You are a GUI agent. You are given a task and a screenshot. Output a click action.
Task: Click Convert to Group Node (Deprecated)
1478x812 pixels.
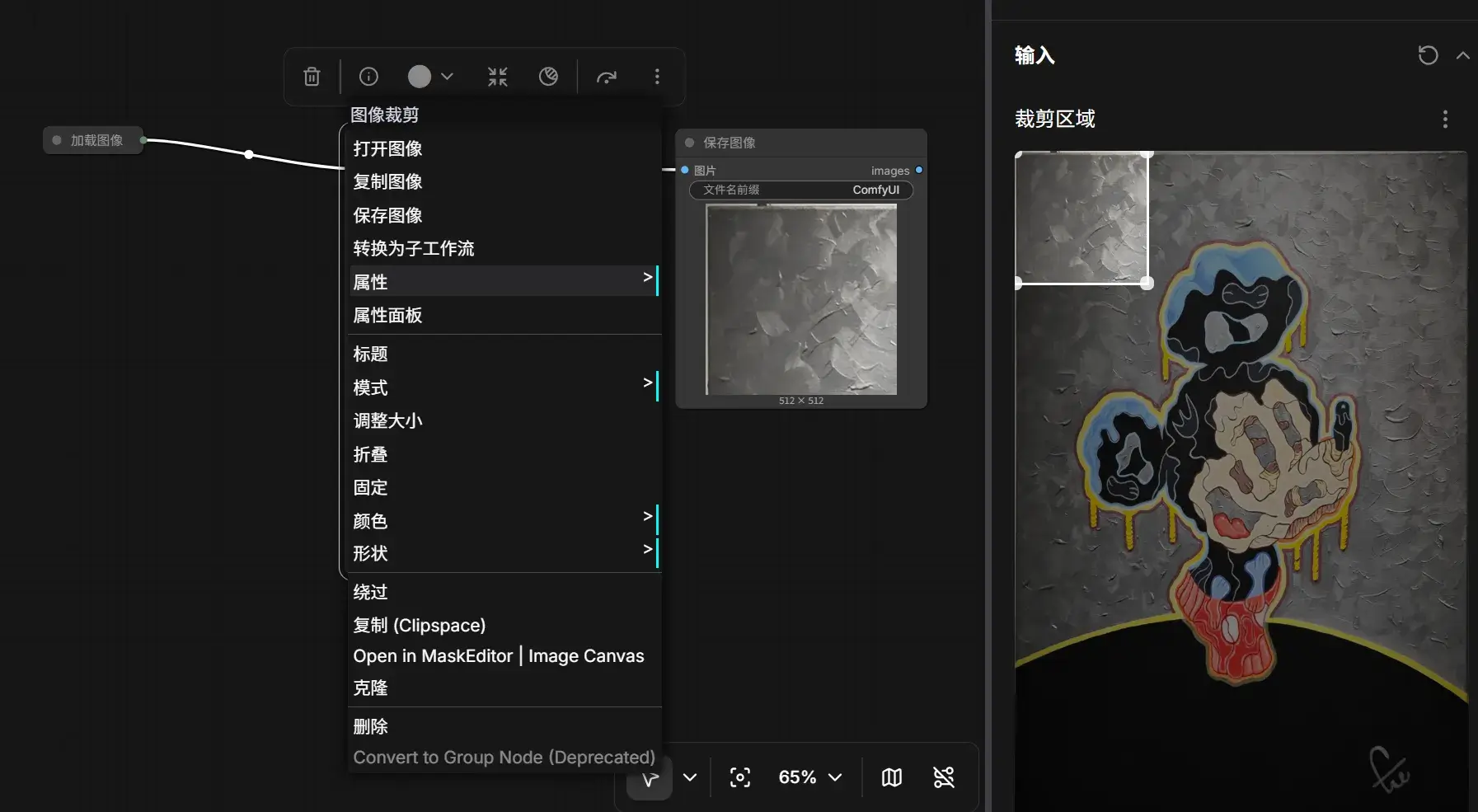(x=504, y=757)
